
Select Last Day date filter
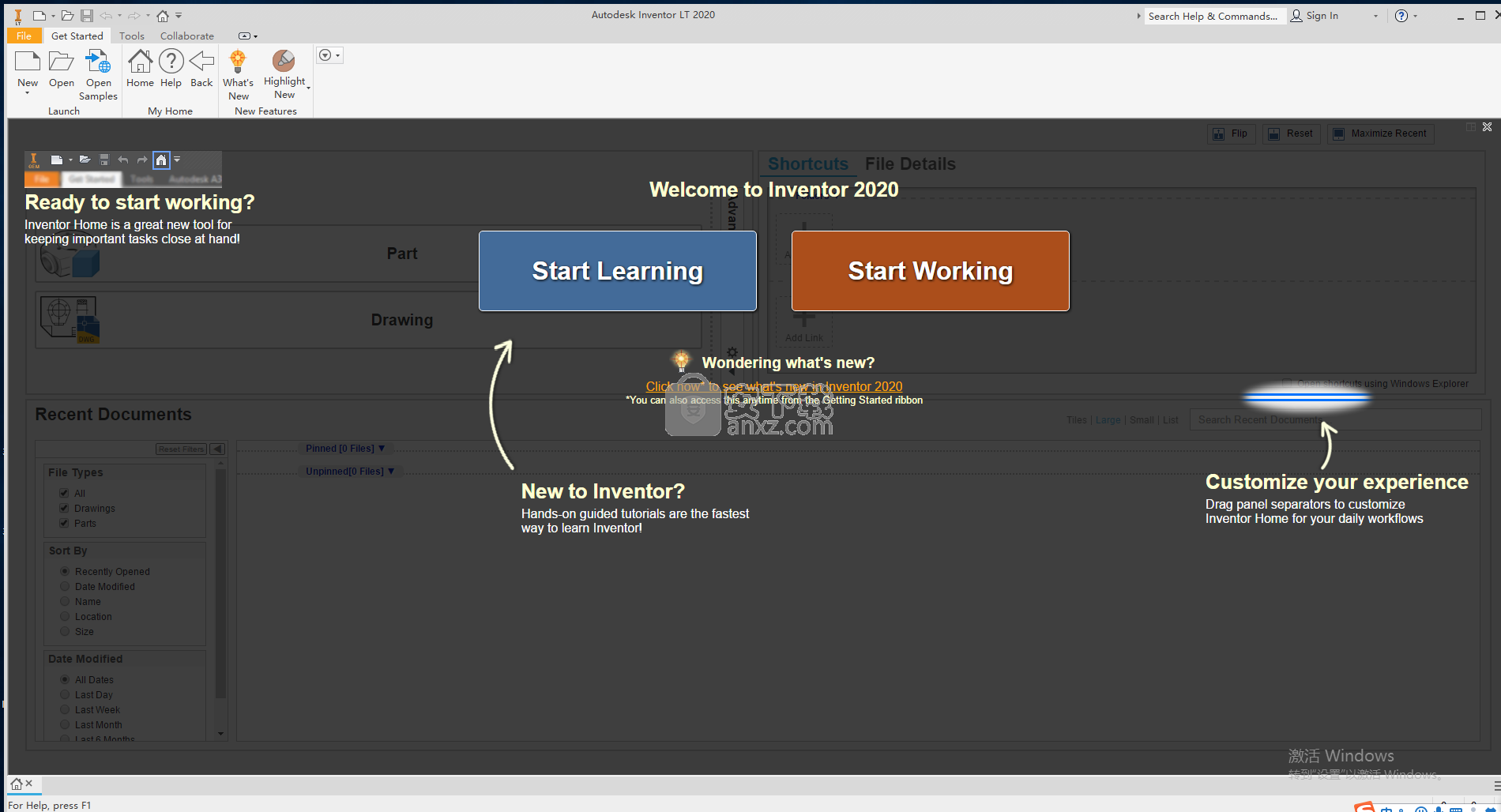click(65, 694)
